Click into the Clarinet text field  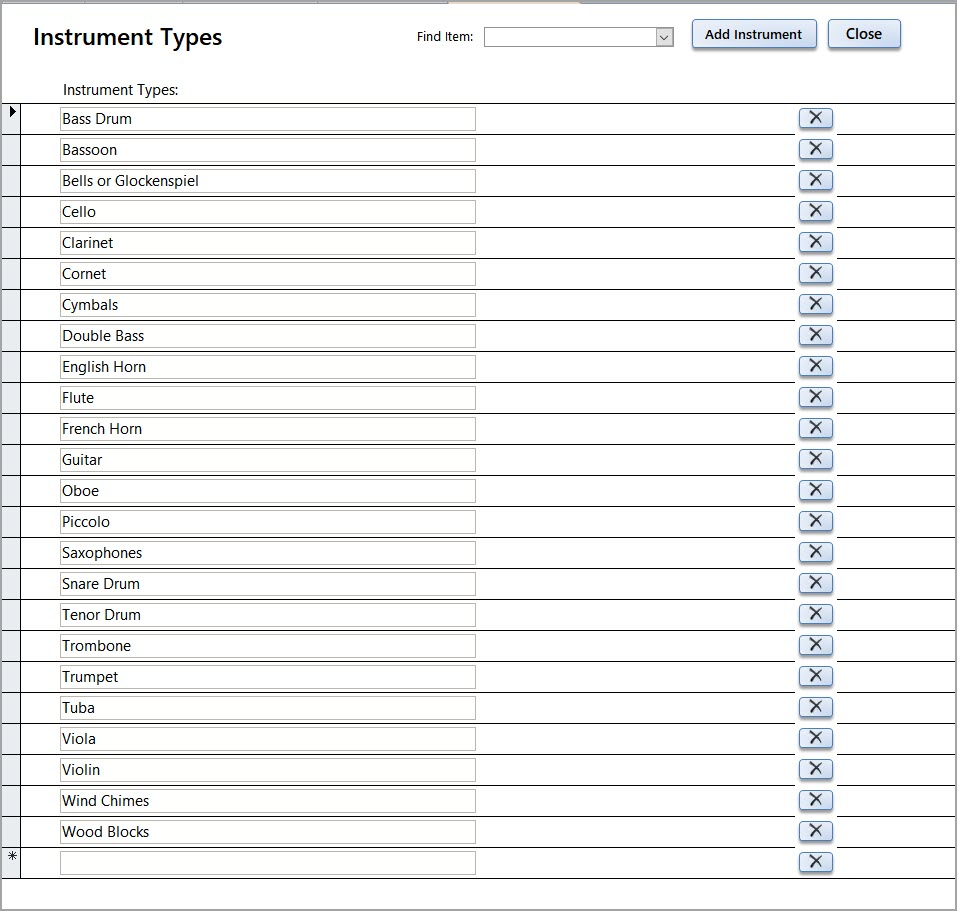click(267, 243)
